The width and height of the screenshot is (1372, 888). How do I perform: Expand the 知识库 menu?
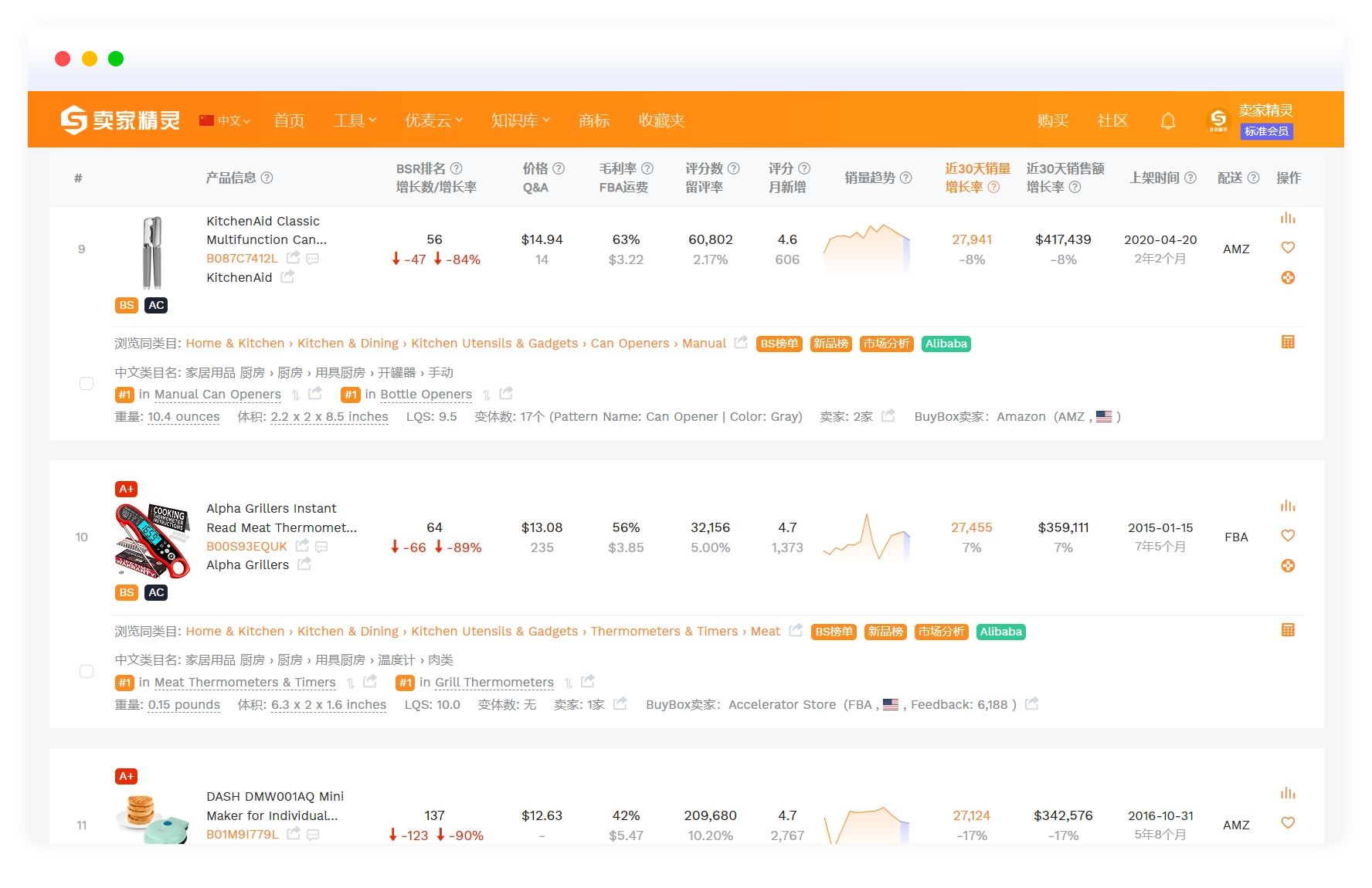tap(521, 120)
